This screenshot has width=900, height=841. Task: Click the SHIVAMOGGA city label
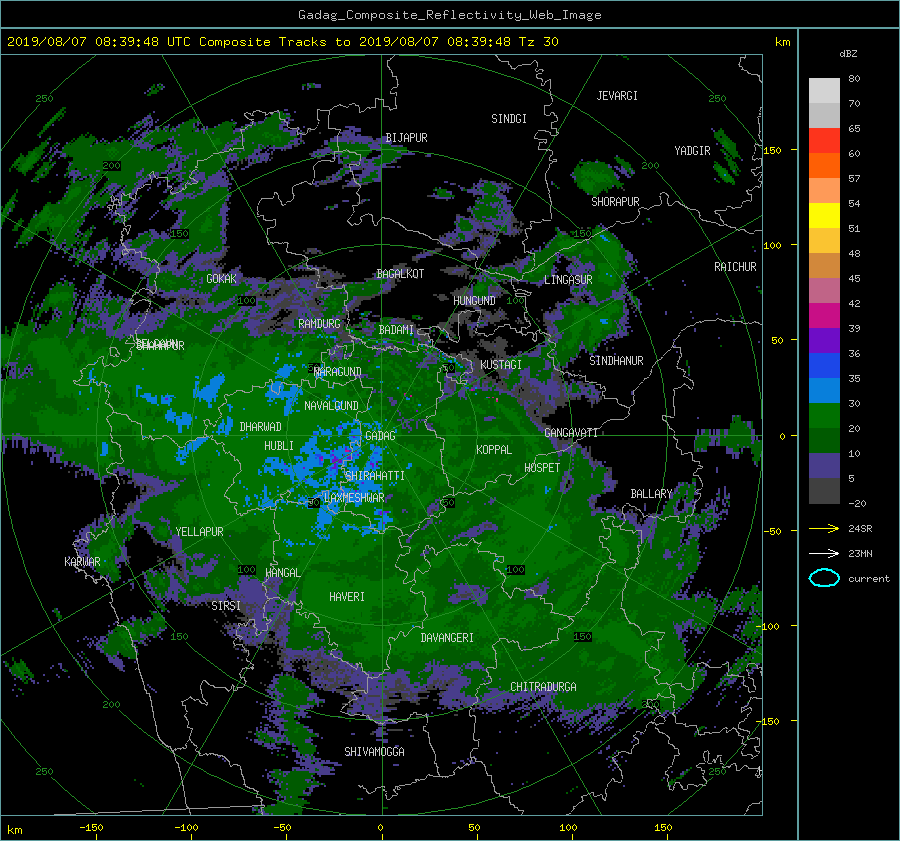374,751
